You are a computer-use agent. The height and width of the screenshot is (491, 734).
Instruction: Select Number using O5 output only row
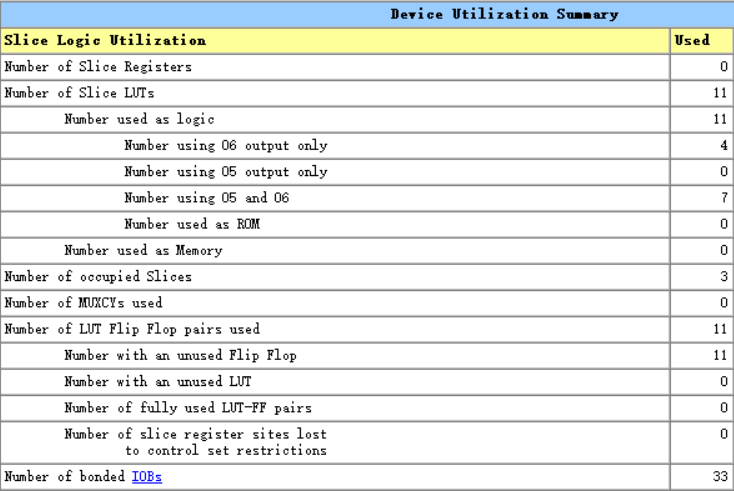pyautogui.click(x=367, y=172)
